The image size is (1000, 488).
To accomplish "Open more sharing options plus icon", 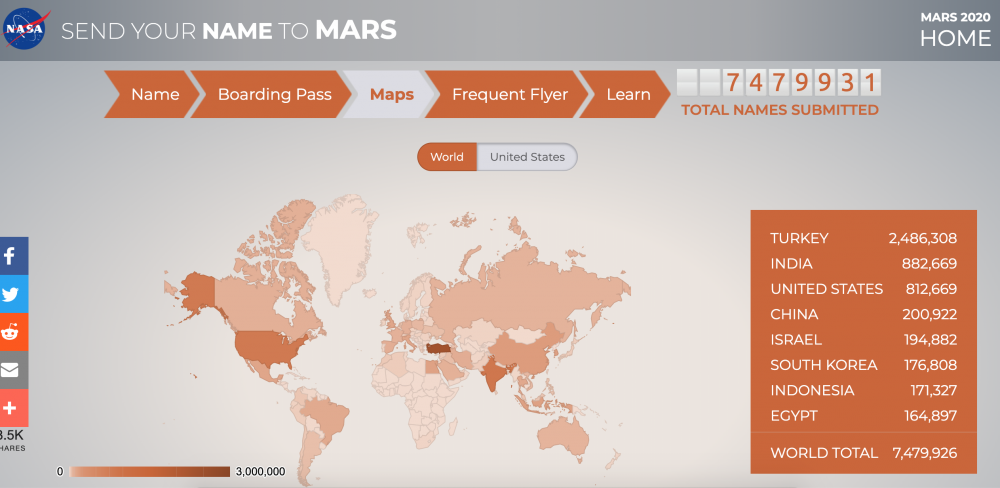I will [x=12, y=408].
